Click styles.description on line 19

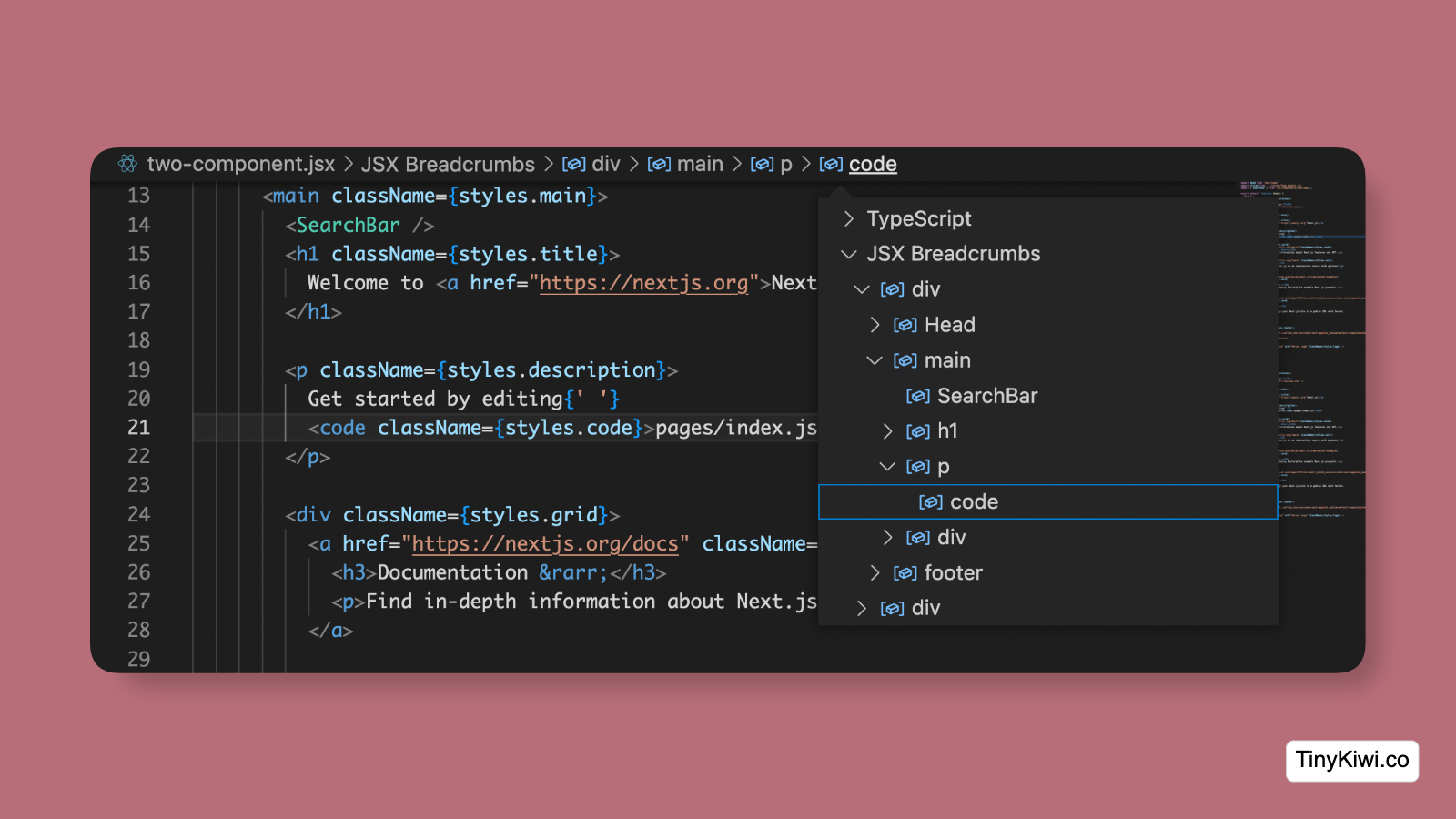click(x=551, y=370)
